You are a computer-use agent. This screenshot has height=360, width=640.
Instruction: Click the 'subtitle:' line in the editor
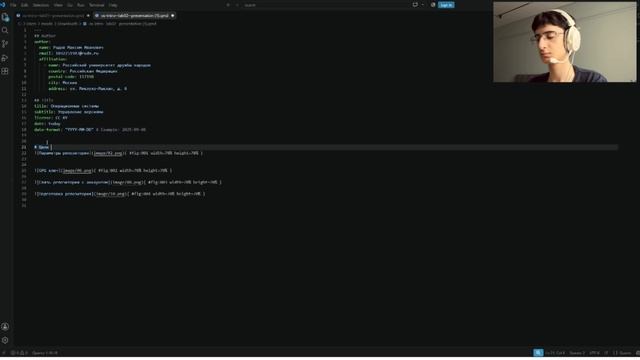[x=69, y=112]
